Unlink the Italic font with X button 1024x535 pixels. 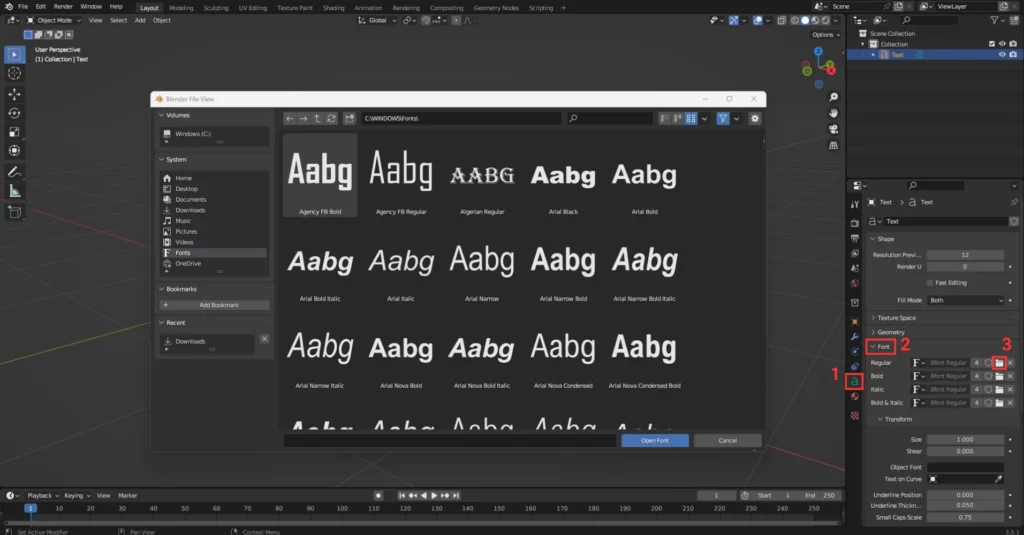tap(1010, 389)
